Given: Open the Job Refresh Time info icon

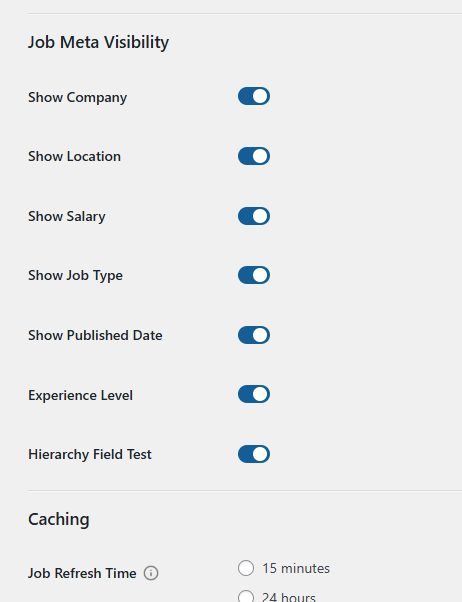Looking at the screenshot, I should (151, 573).
